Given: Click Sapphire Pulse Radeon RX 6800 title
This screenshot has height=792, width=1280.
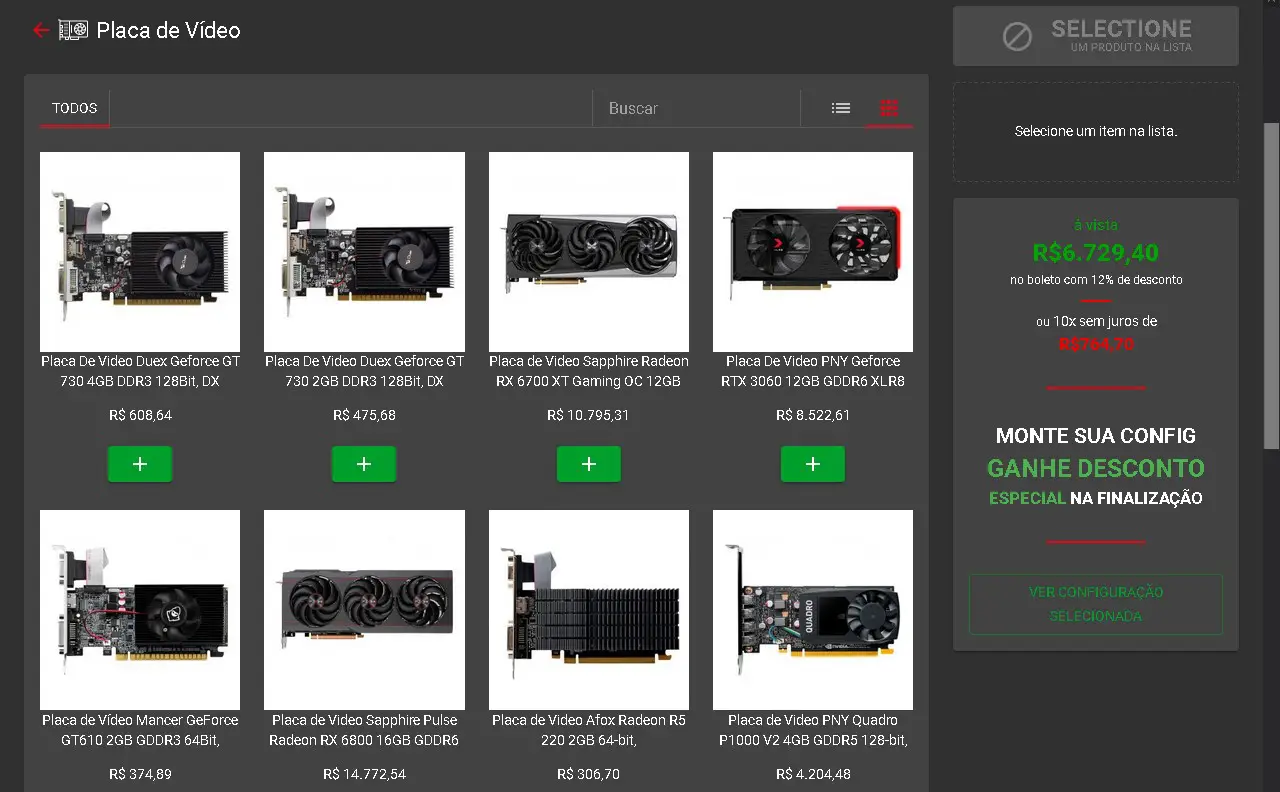Looking at the screenshot, I should pyautogui.click(x=364, y=730).
